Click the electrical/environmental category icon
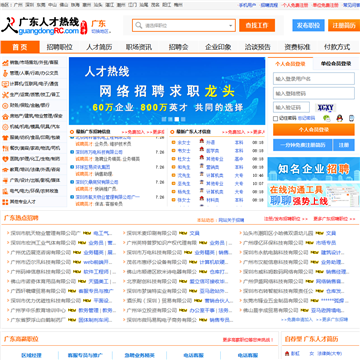The height and width of the screenshot is (360, 360). coord(5,191)
